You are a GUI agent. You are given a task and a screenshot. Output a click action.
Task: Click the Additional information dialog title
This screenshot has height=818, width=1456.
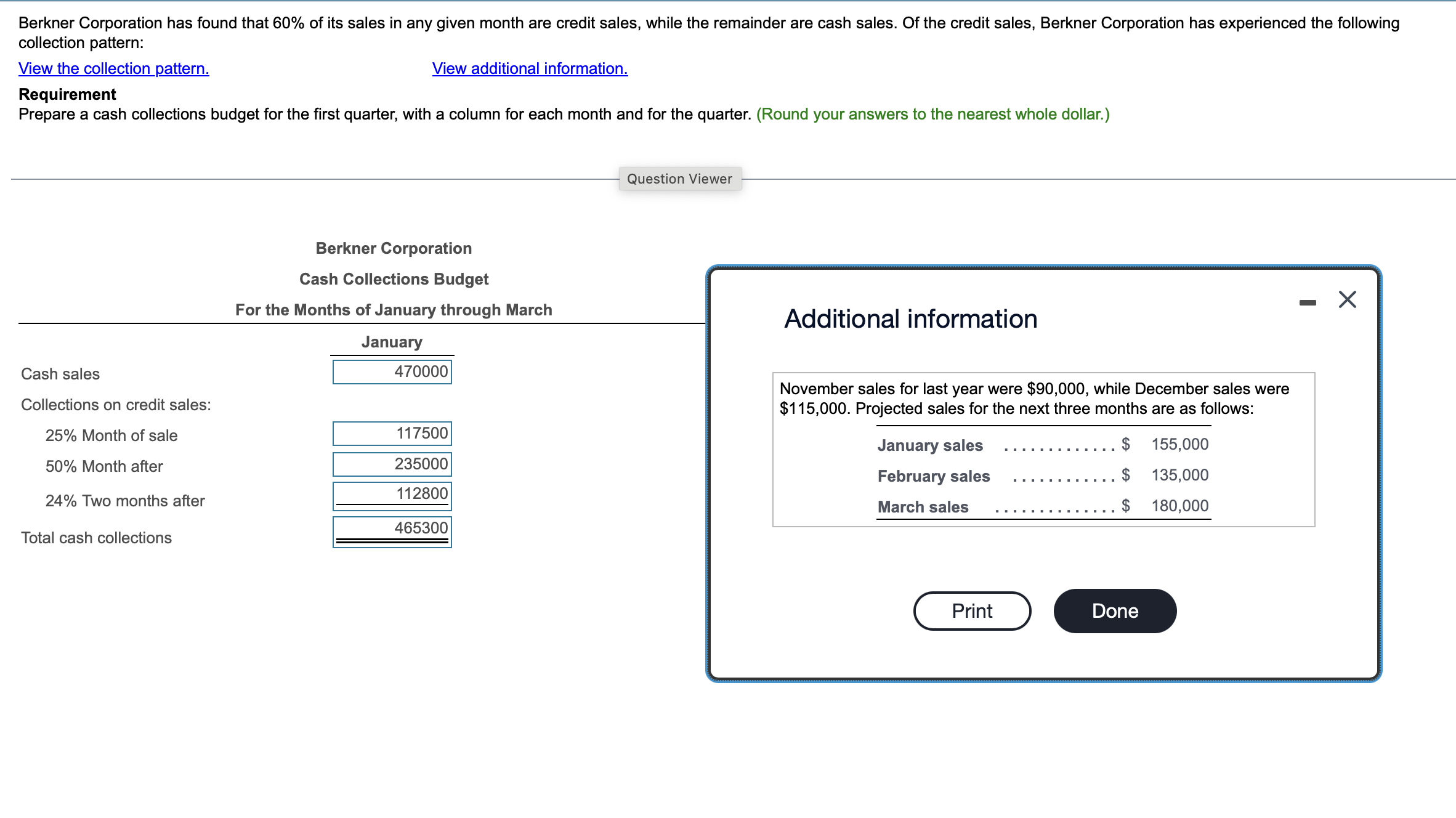910,319
